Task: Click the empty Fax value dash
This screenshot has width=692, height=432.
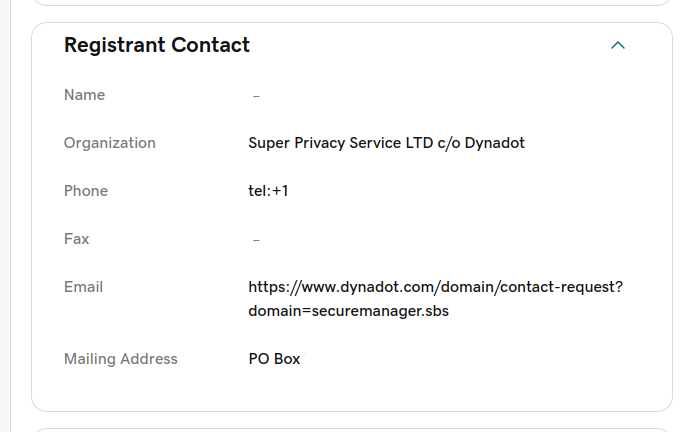Action: tap(257, 240)
